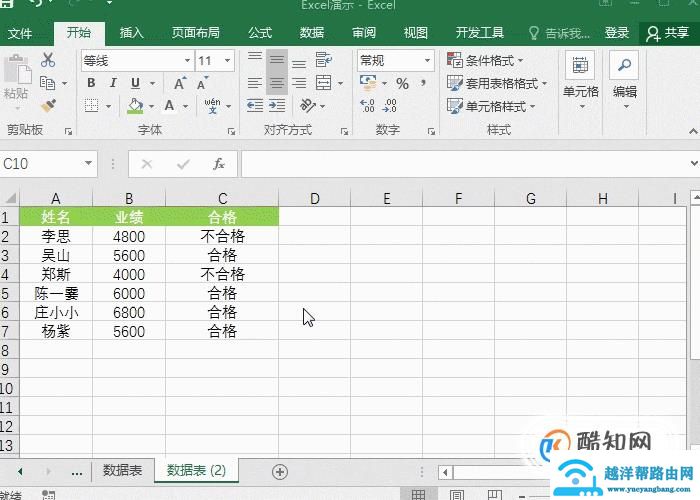Screen dimensions: 700x500
Task: Click the accounting number format icon
Action: tap(368, 83)
